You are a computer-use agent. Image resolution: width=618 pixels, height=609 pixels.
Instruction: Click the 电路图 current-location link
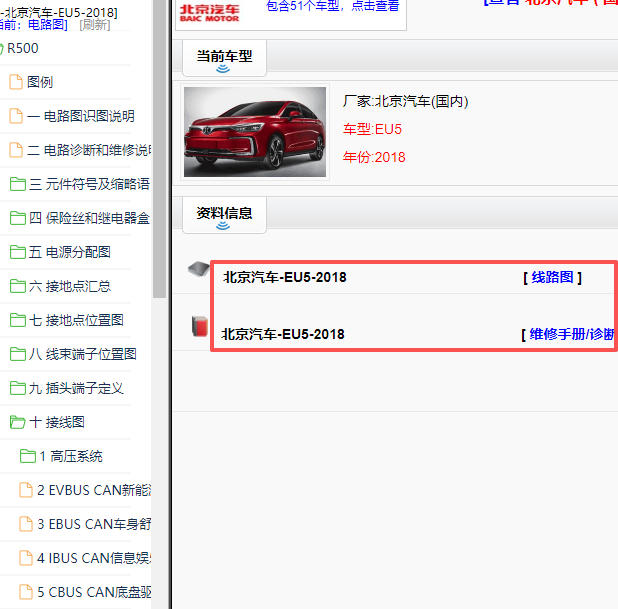(48, 25)
